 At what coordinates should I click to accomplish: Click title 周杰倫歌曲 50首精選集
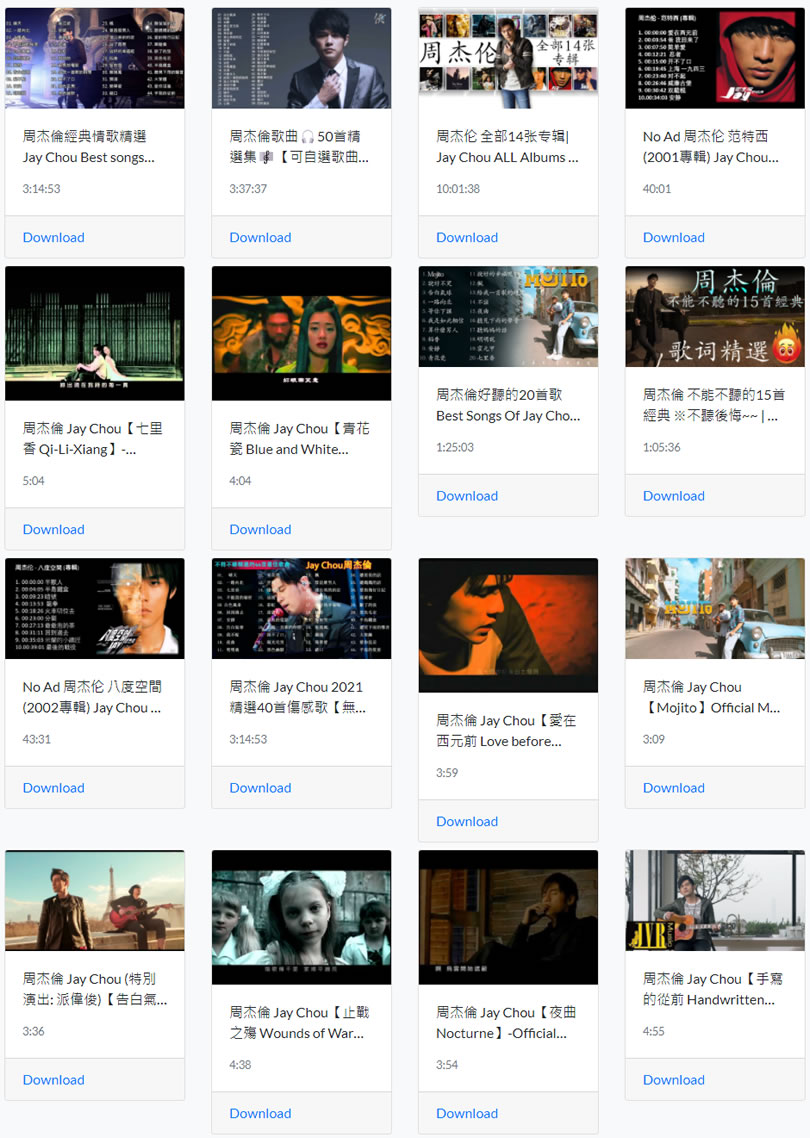[299, 147]
